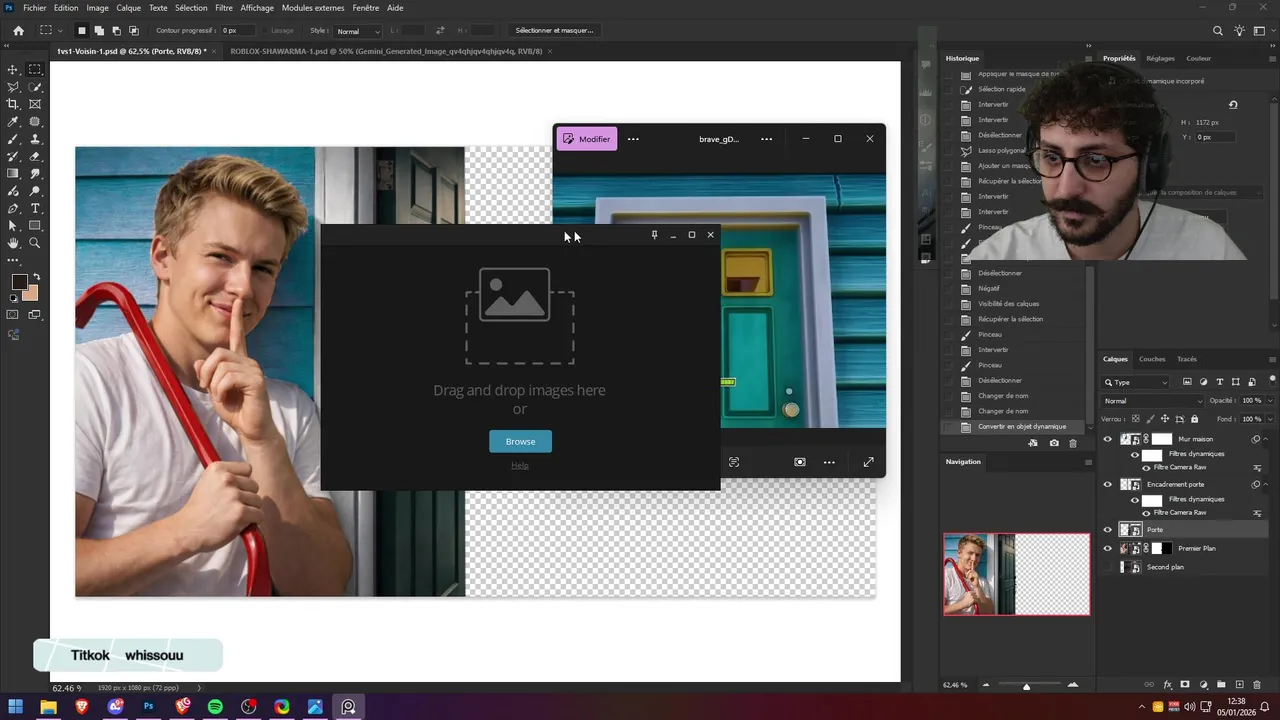
Task: Click the background color swatch
Action: pyautogui.click(x=32, y=294)
